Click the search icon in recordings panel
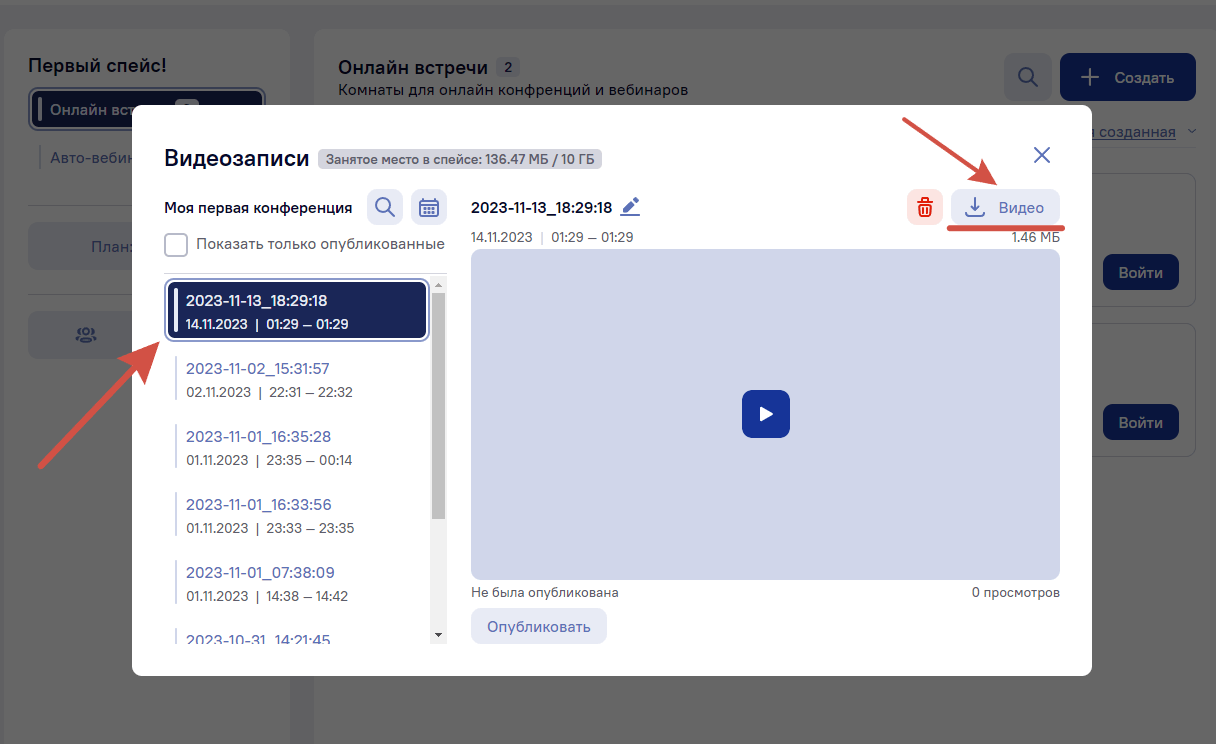 click(x=385, y=208)
